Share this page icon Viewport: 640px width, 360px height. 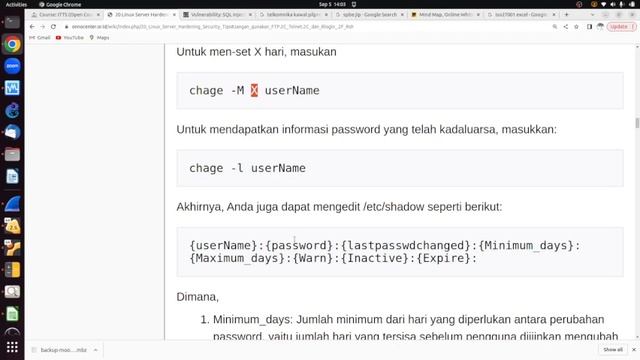pyautogui.click(x=566, y=27)
